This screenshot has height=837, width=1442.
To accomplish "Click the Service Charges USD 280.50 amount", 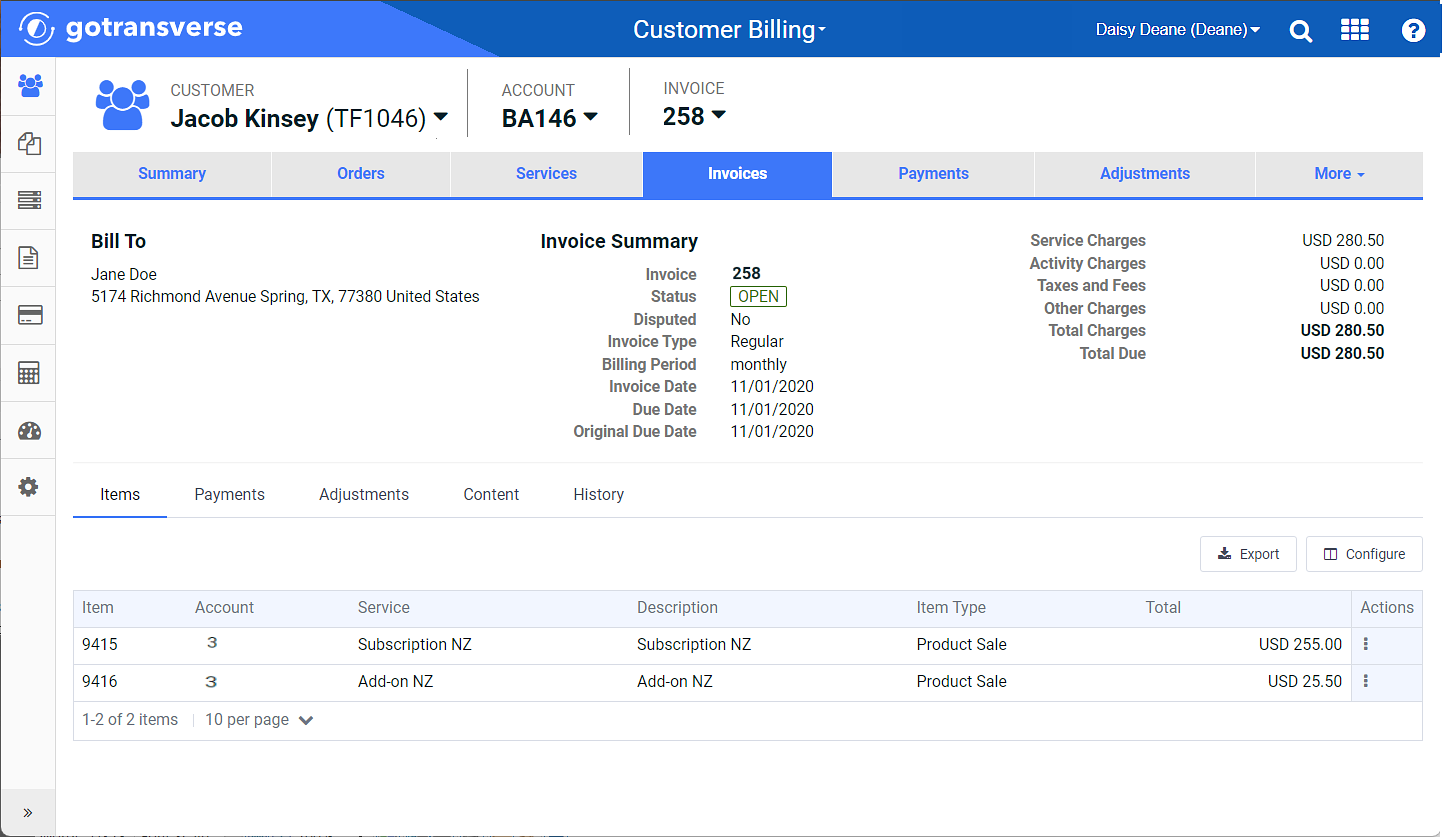I will [x=1343, y=241].
